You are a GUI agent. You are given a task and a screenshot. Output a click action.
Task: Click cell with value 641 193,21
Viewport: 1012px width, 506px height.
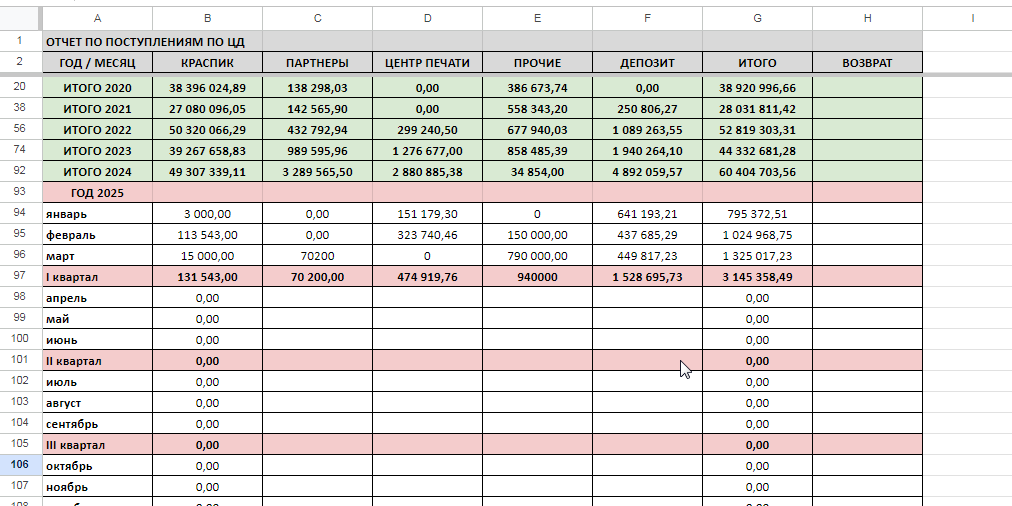coord(647,214)
